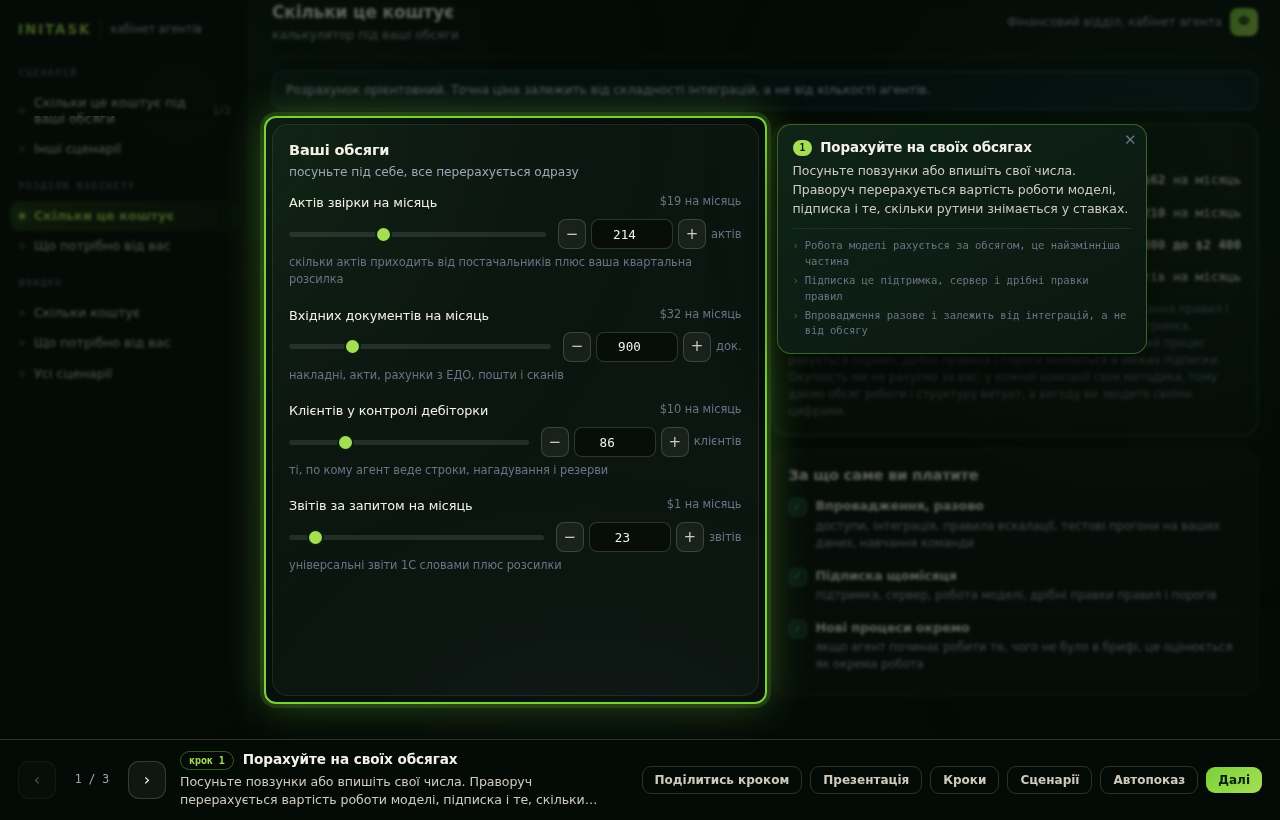Open Інші сценарії in the sidebar
1280x820 pixels.
click(x=124, y=148)
